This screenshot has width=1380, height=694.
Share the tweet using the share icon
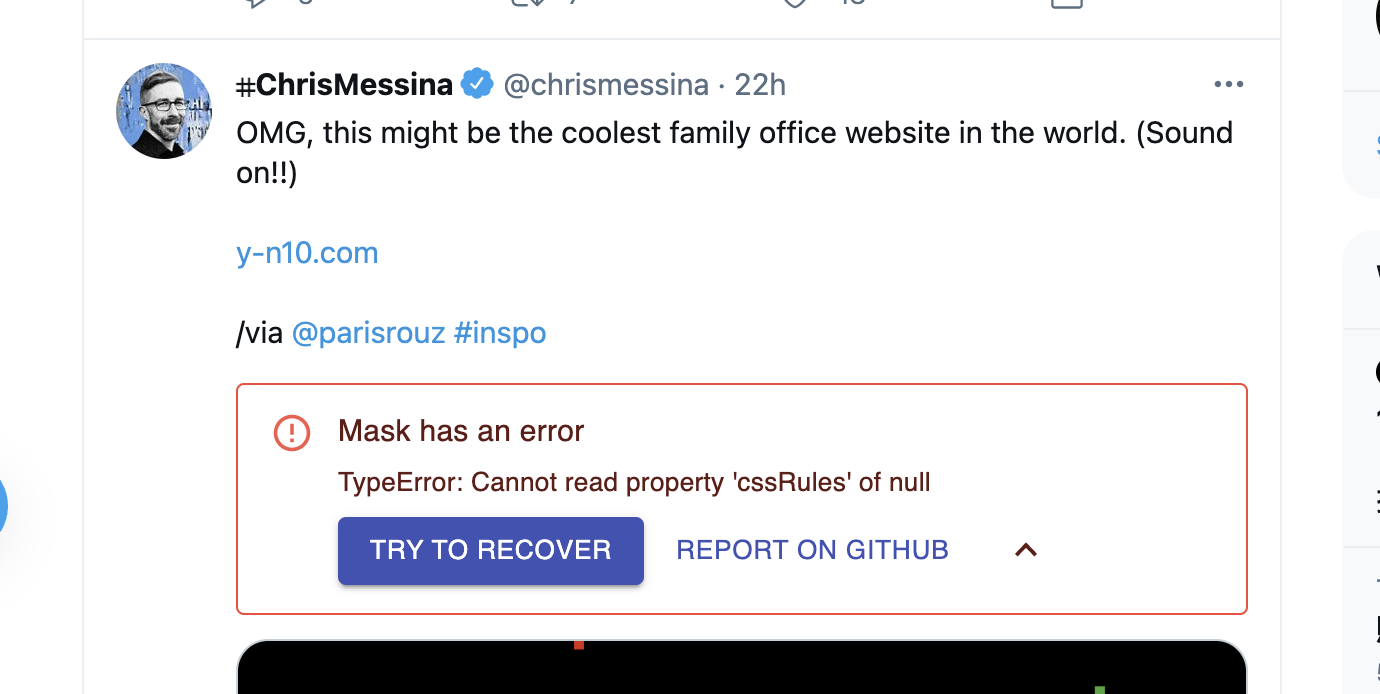click(1066, 5)
